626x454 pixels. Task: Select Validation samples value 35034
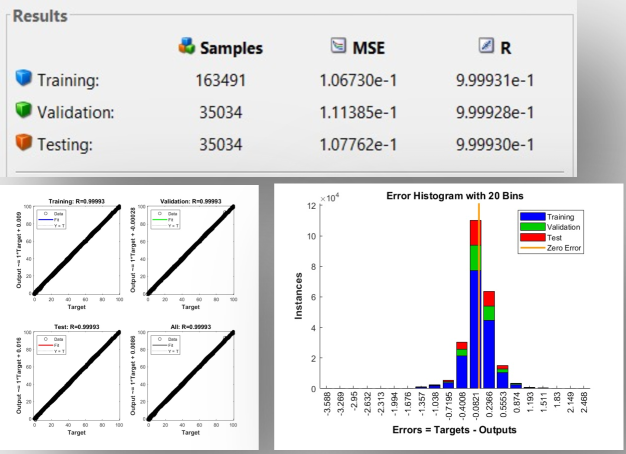point(220,113)
